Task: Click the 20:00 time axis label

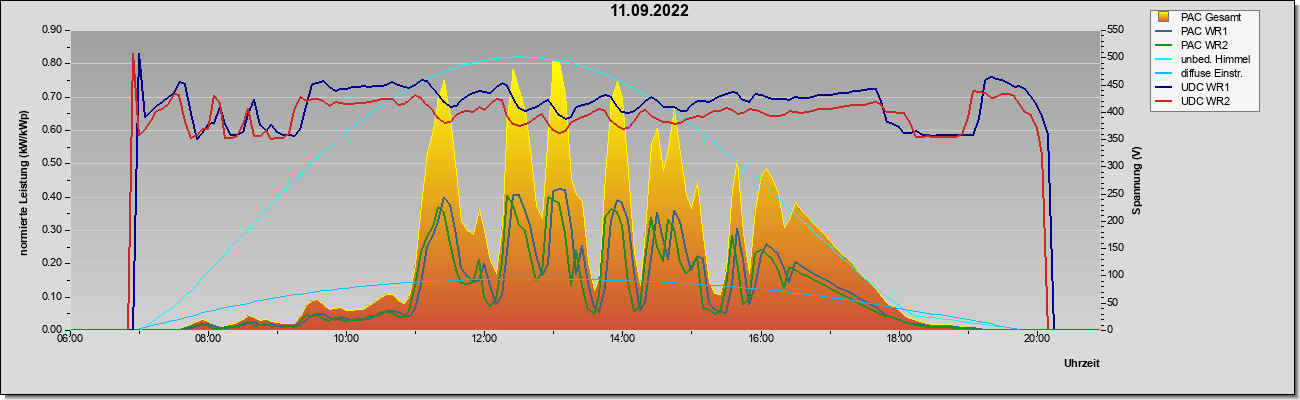Action: click(x=1037, y=340)
